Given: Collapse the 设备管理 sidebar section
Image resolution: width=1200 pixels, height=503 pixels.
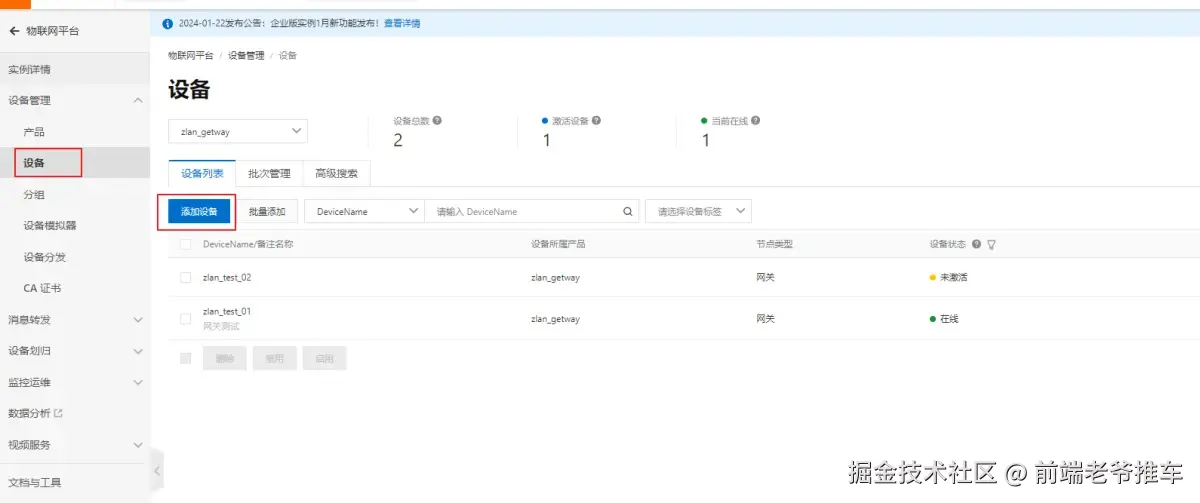Looking at the screenshot, I should point(138,100).
